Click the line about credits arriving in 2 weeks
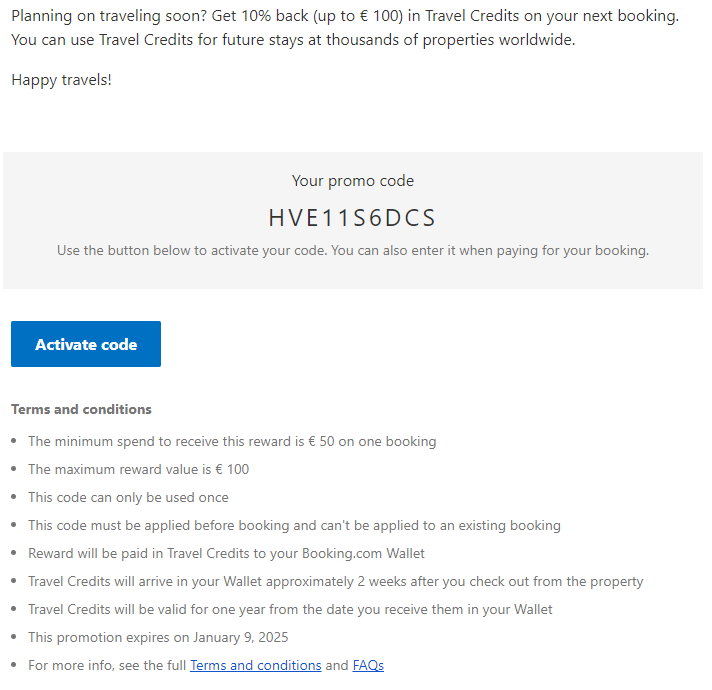 pos(335,581)
